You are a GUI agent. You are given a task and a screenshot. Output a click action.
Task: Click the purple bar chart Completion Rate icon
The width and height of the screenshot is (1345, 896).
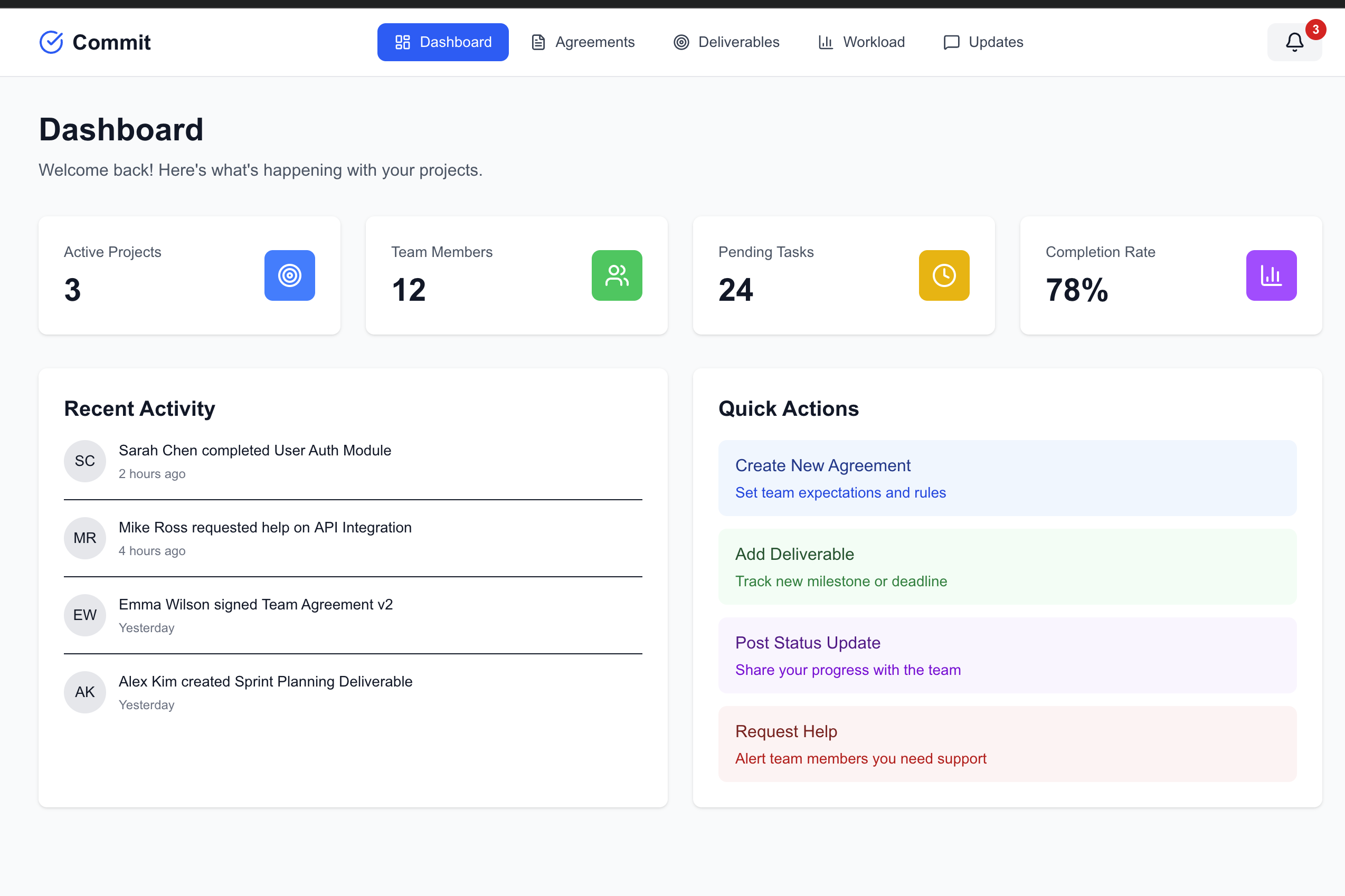coord(1270,275)
